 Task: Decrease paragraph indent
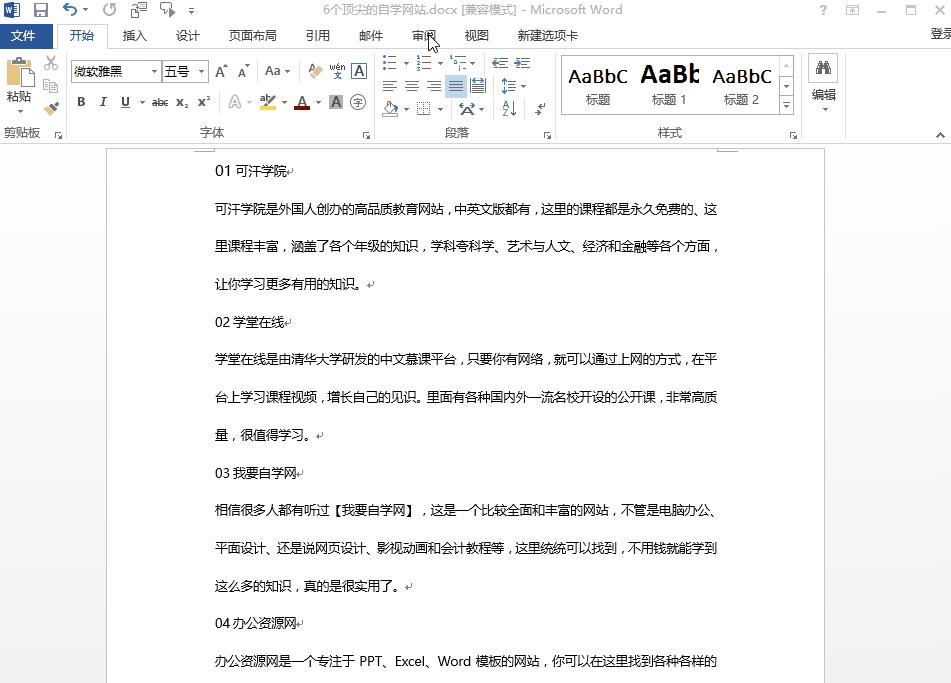click(500, 63)
